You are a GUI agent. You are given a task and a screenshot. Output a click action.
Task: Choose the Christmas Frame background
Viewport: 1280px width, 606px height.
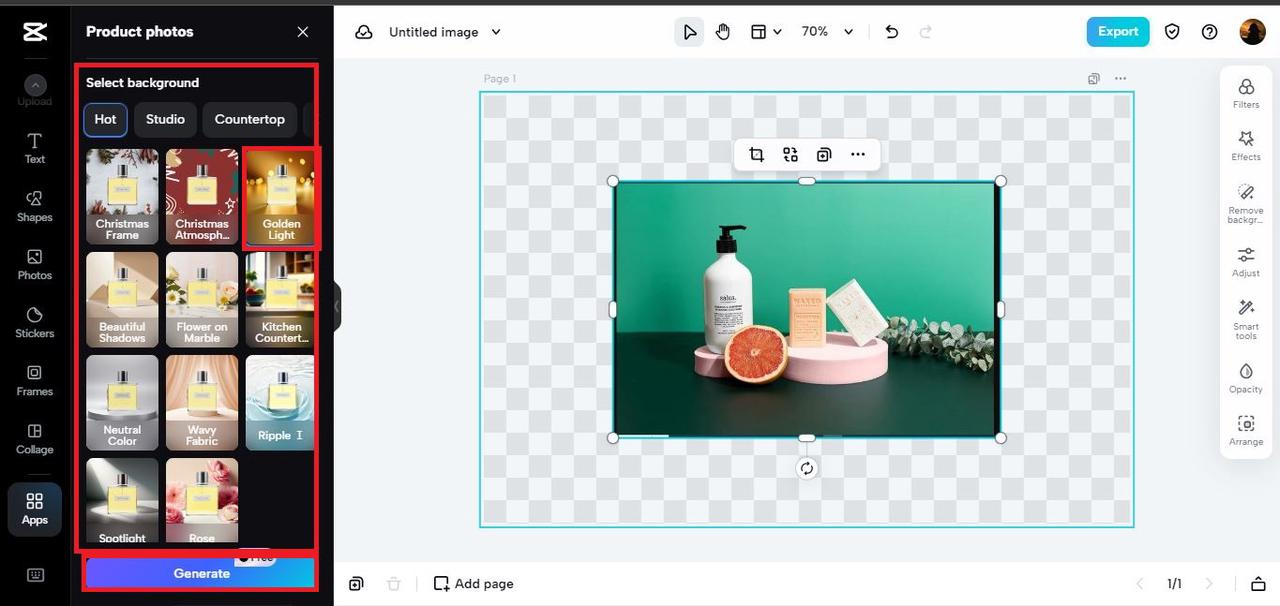pyautogui.click(x=122, y=196)
